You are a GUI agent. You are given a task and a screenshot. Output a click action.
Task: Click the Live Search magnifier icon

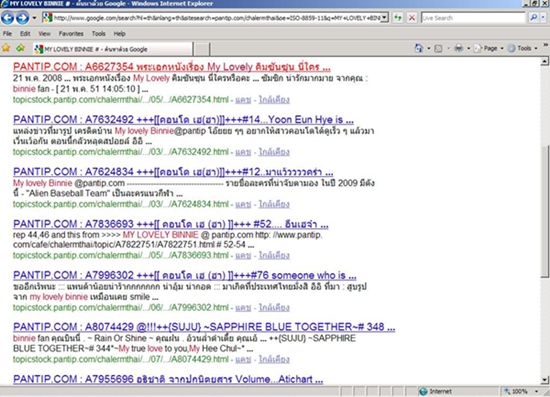point(534,17)
